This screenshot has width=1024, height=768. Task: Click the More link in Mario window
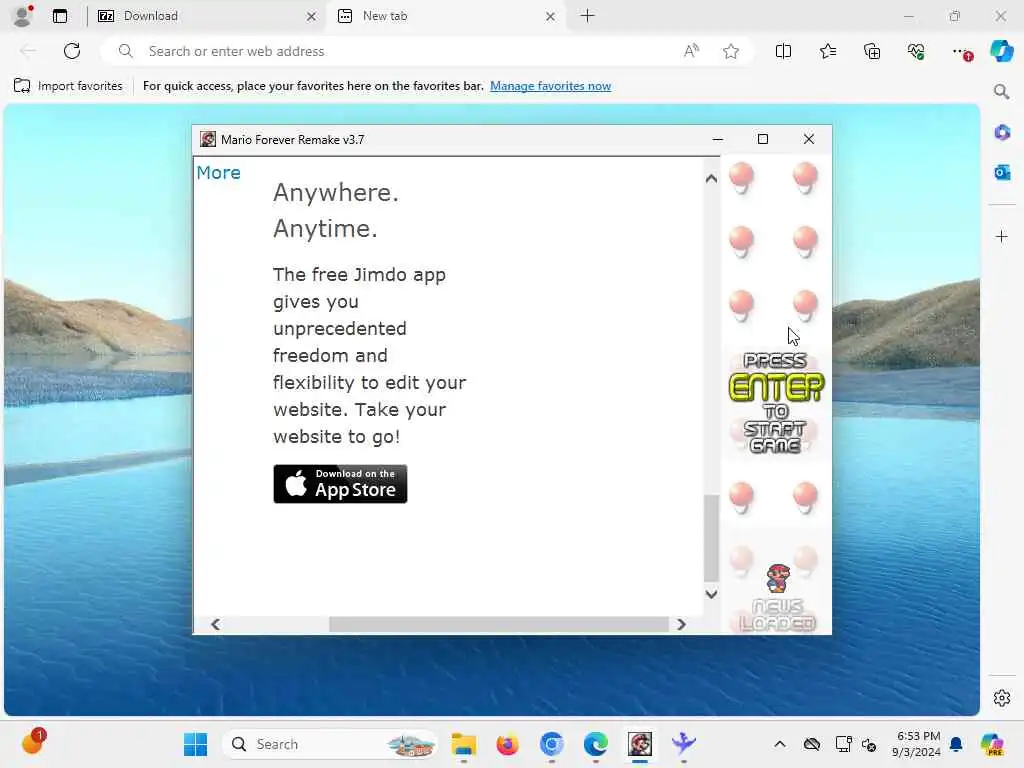pos(219,172)
